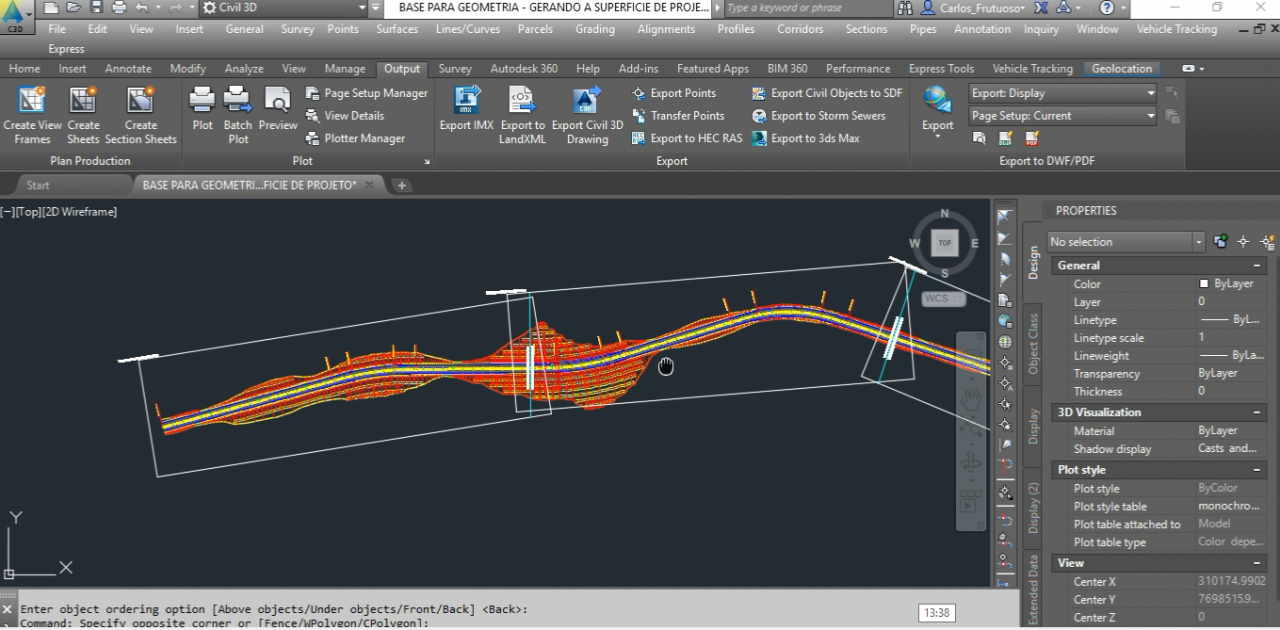Click the binoculars search icon
1280x630 pixels.
tap(905, 8)
